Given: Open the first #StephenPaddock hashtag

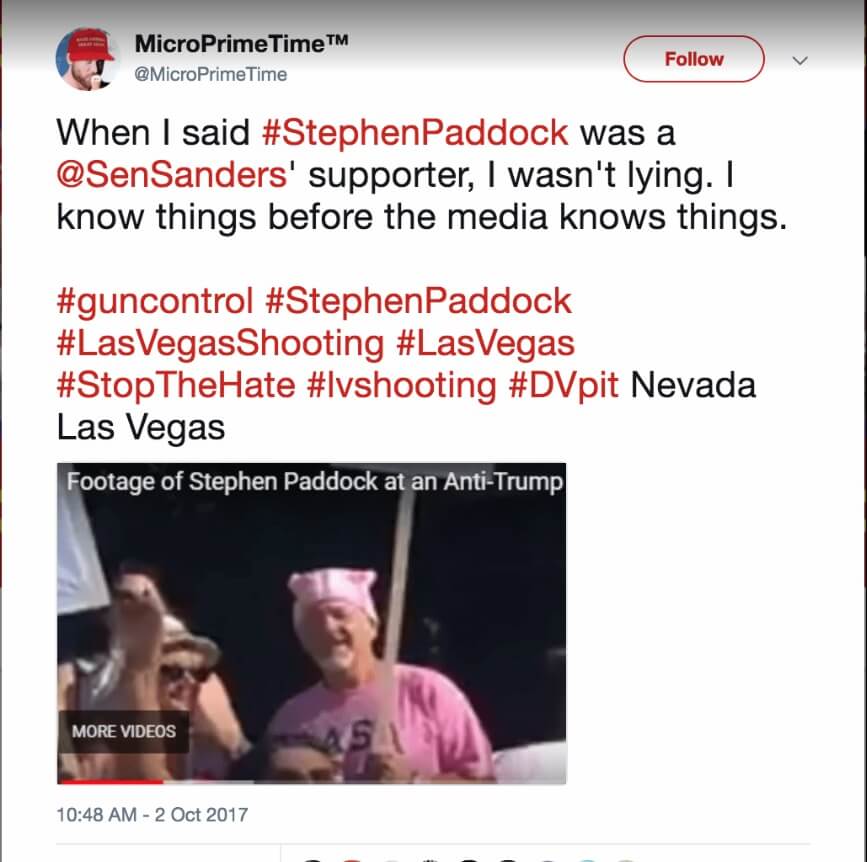Looking at the screenshot, I should tap(415, 133).
